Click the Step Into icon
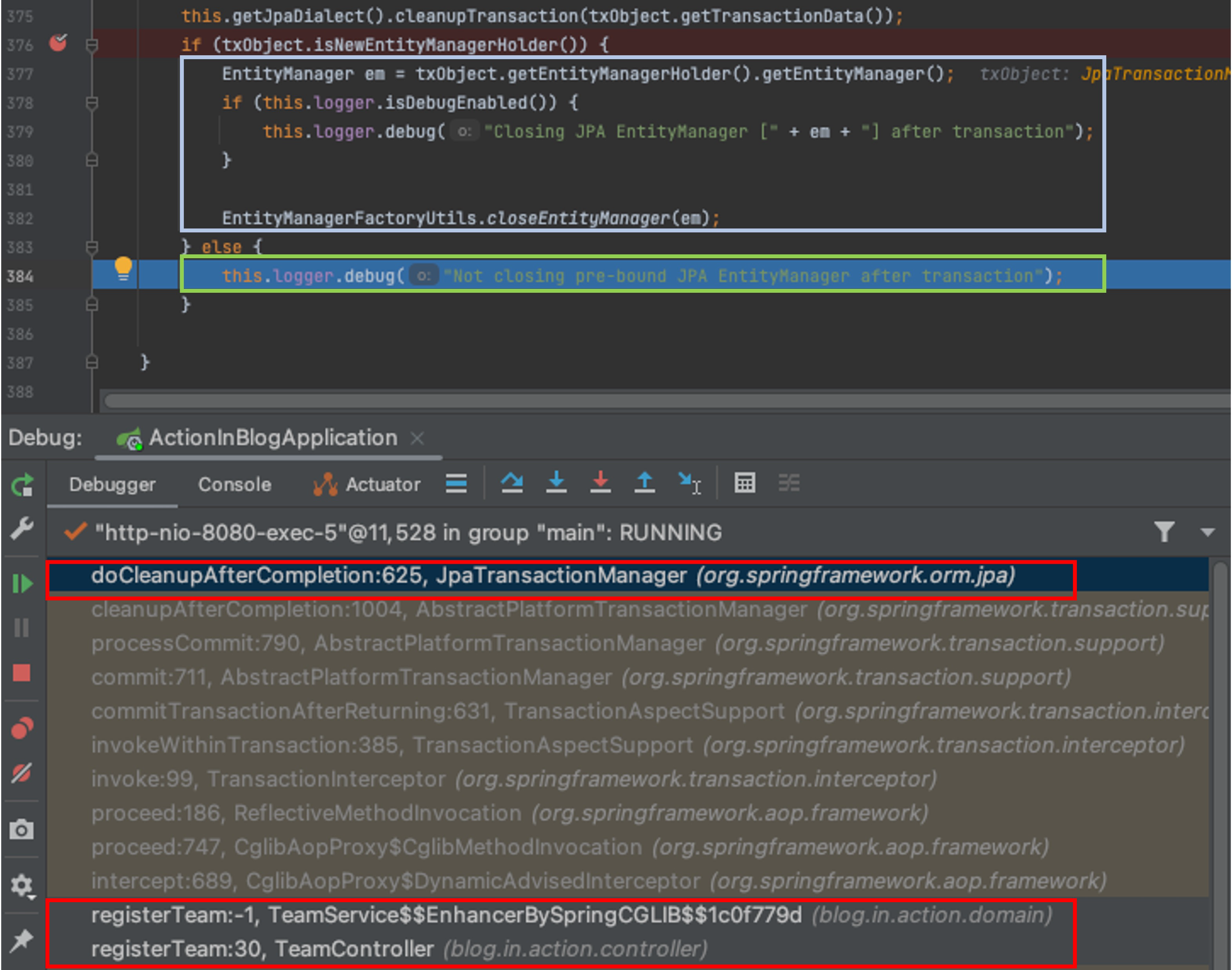Viewport: 1232px width, 970px height. click(556, 483)
